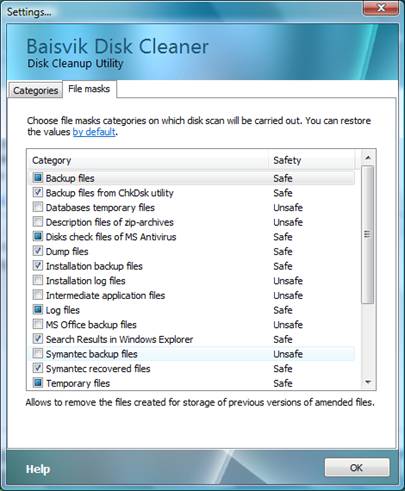Screen dimensions: 405x491
Task: Click 'Unsafe' value for MS Office backup files
Action: pos(288,325)
